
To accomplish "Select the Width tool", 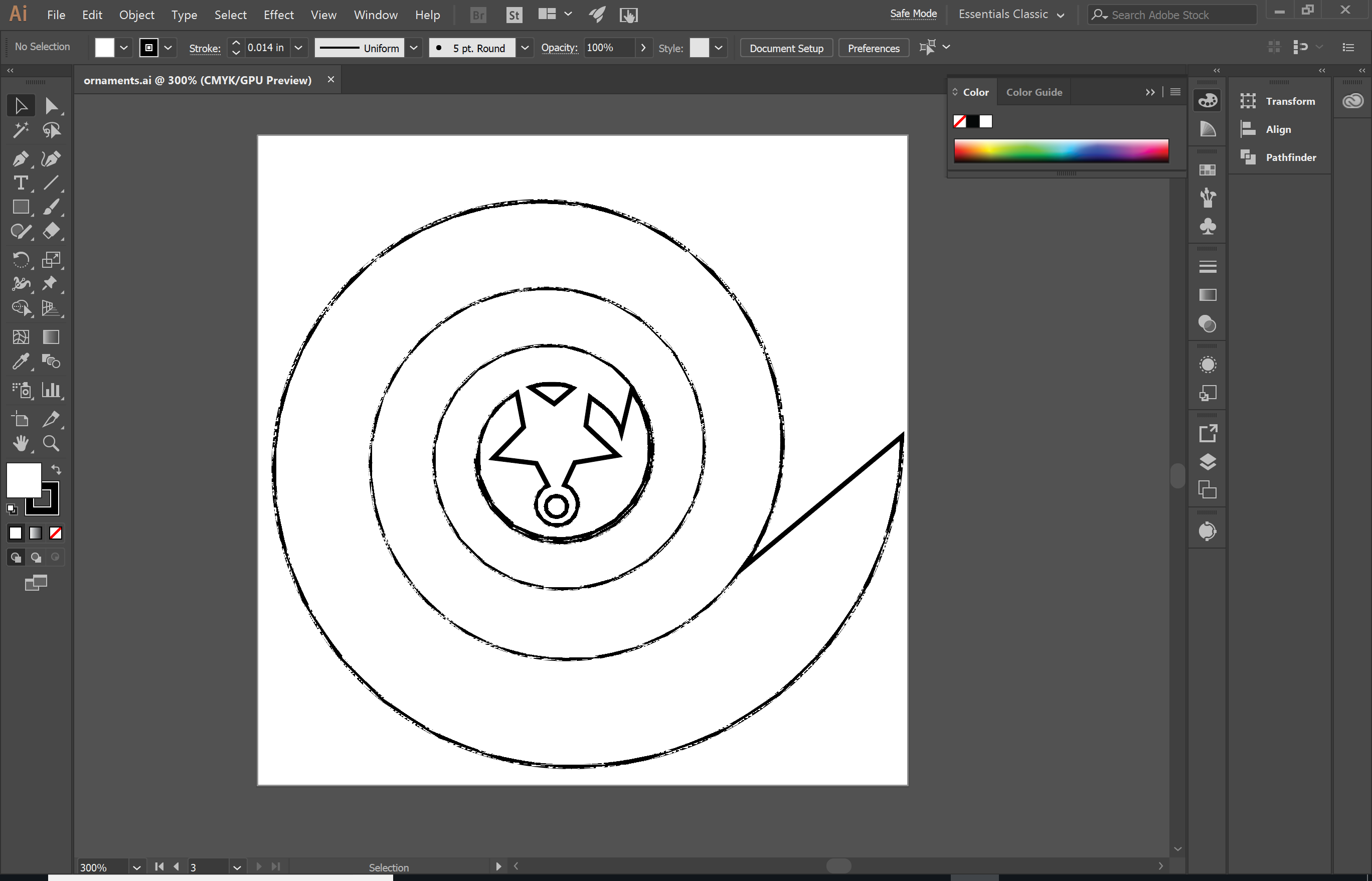I will coord(21,284).
